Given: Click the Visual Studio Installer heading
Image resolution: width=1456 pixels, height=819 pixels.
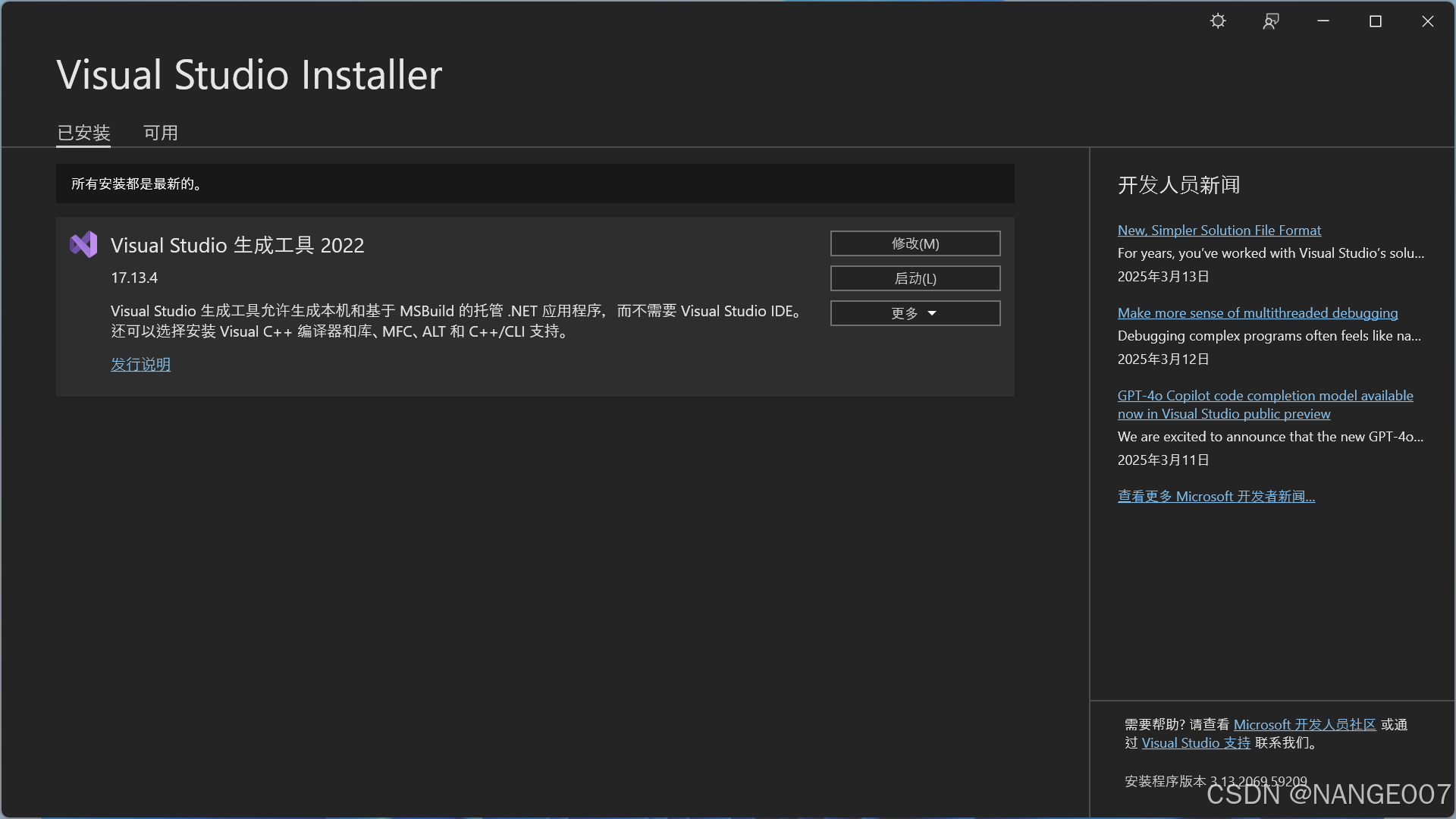Looking at the screenshot, I should pos(249,74).
